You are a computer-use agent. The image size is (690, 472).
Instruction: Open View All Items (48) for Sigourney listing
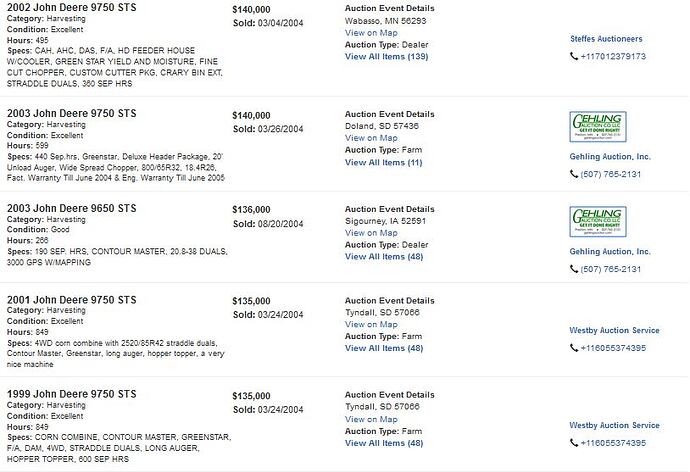pyautogui.click(x=384, y=256)
